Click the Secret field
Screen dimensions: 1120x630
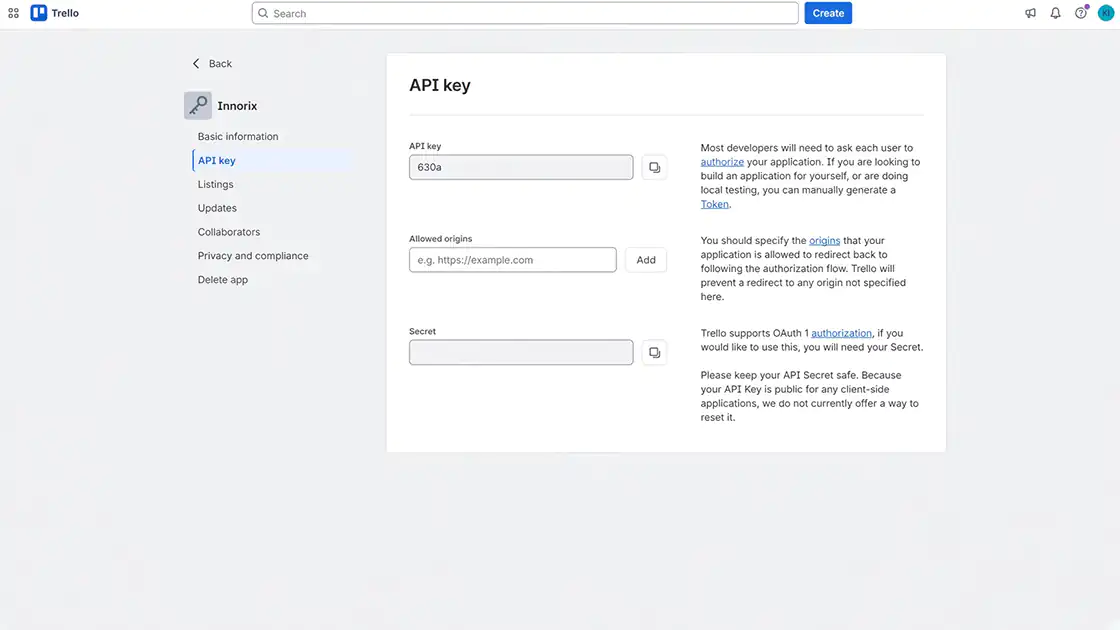(x=521, y=352)
